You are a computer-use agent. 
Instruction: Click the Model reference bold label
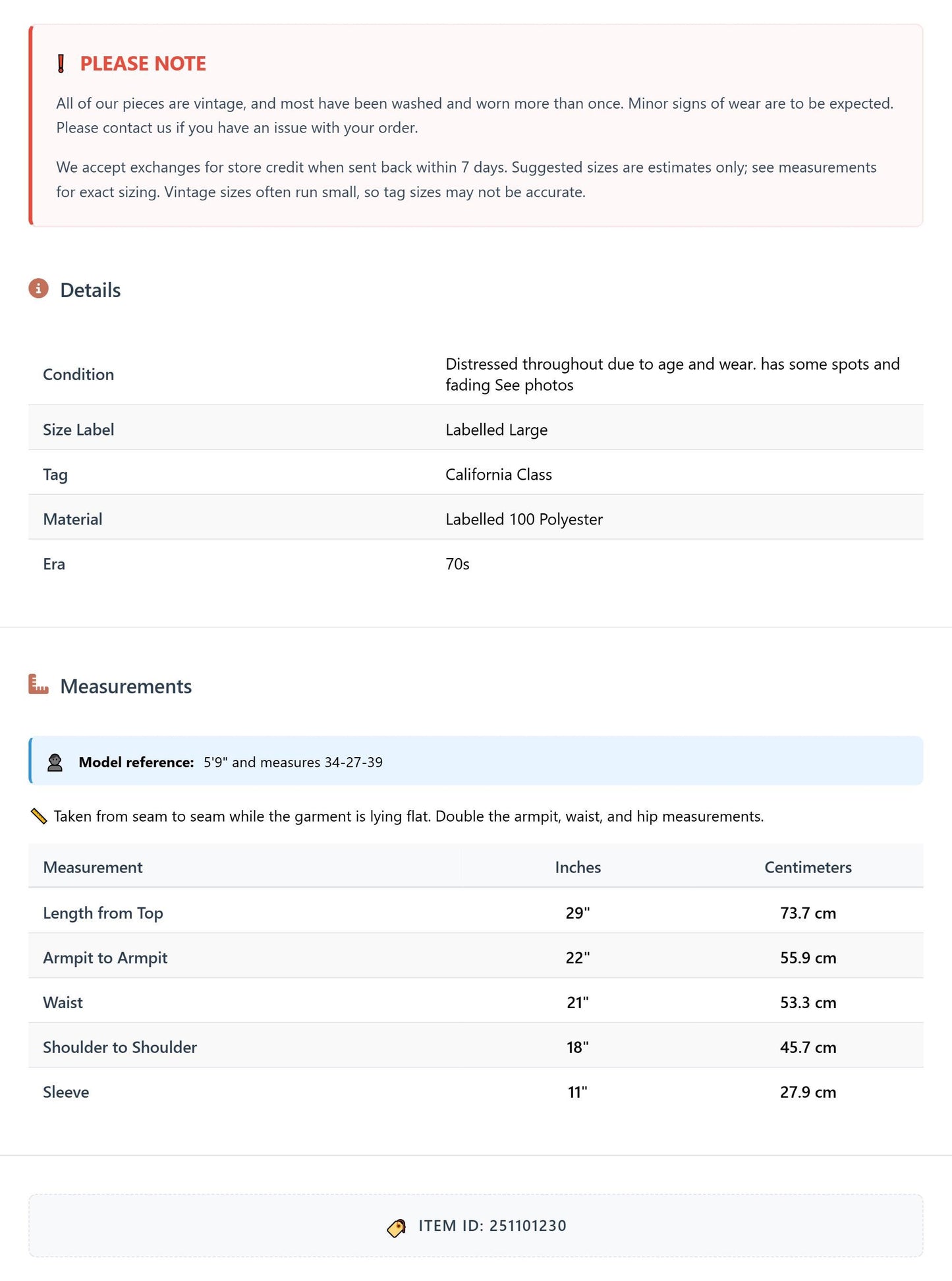(136, 762)
